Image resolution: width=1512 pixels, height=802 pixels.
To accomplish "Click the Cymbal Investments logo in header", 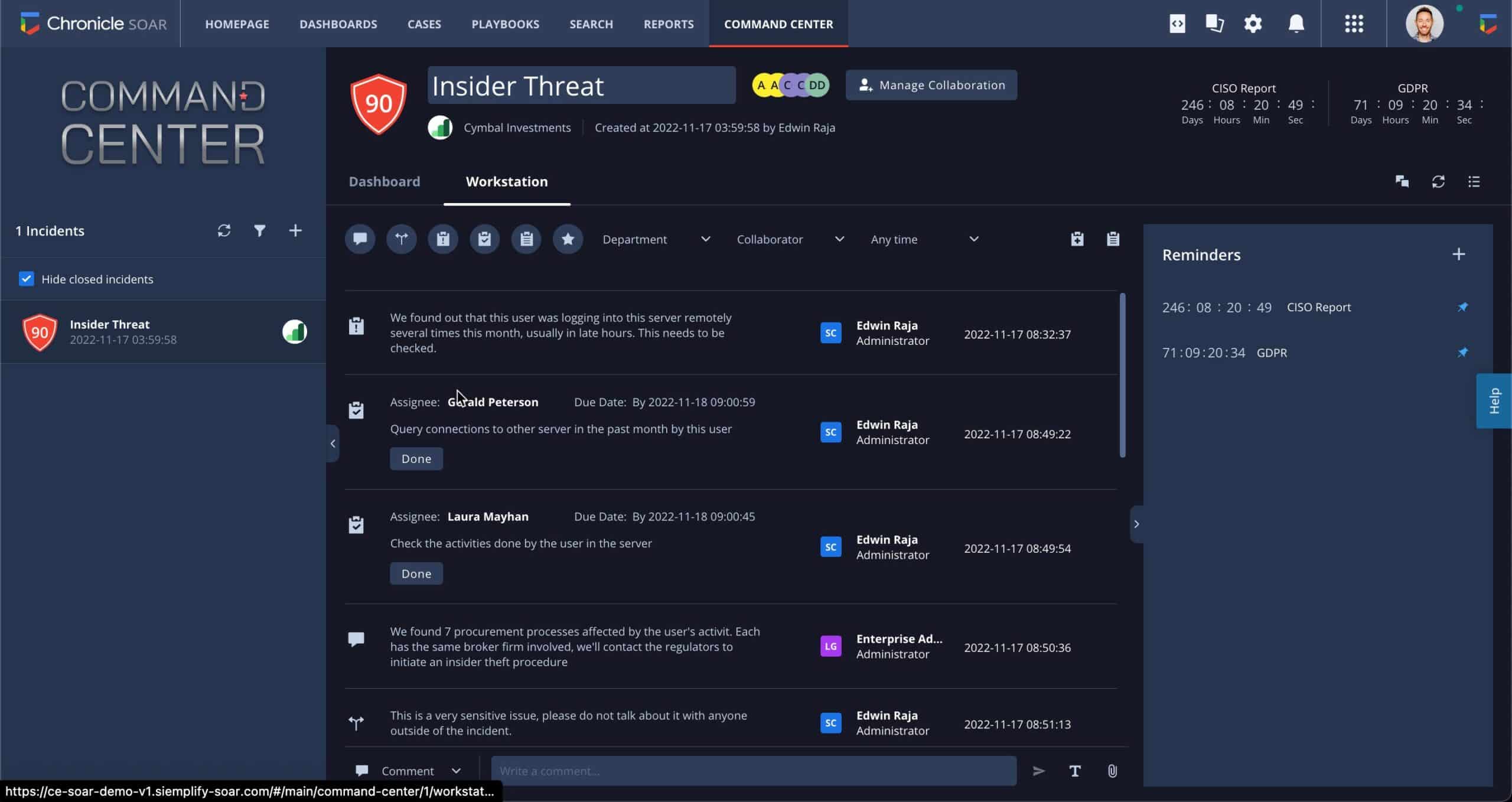I will [x=440, y=128].
